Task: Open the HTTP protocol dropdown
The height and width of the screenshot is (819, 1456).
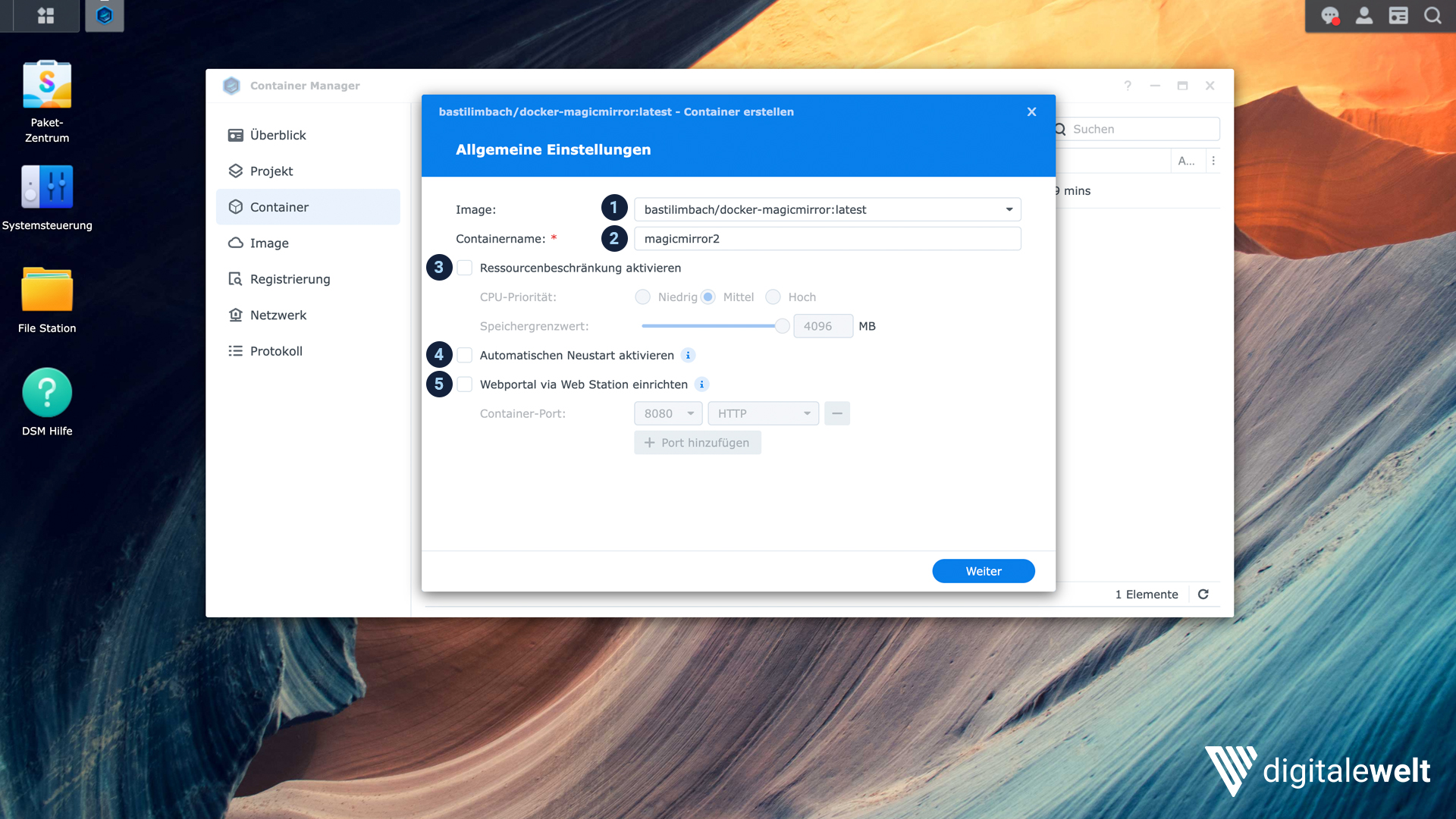Action: (x=762, y=413)
